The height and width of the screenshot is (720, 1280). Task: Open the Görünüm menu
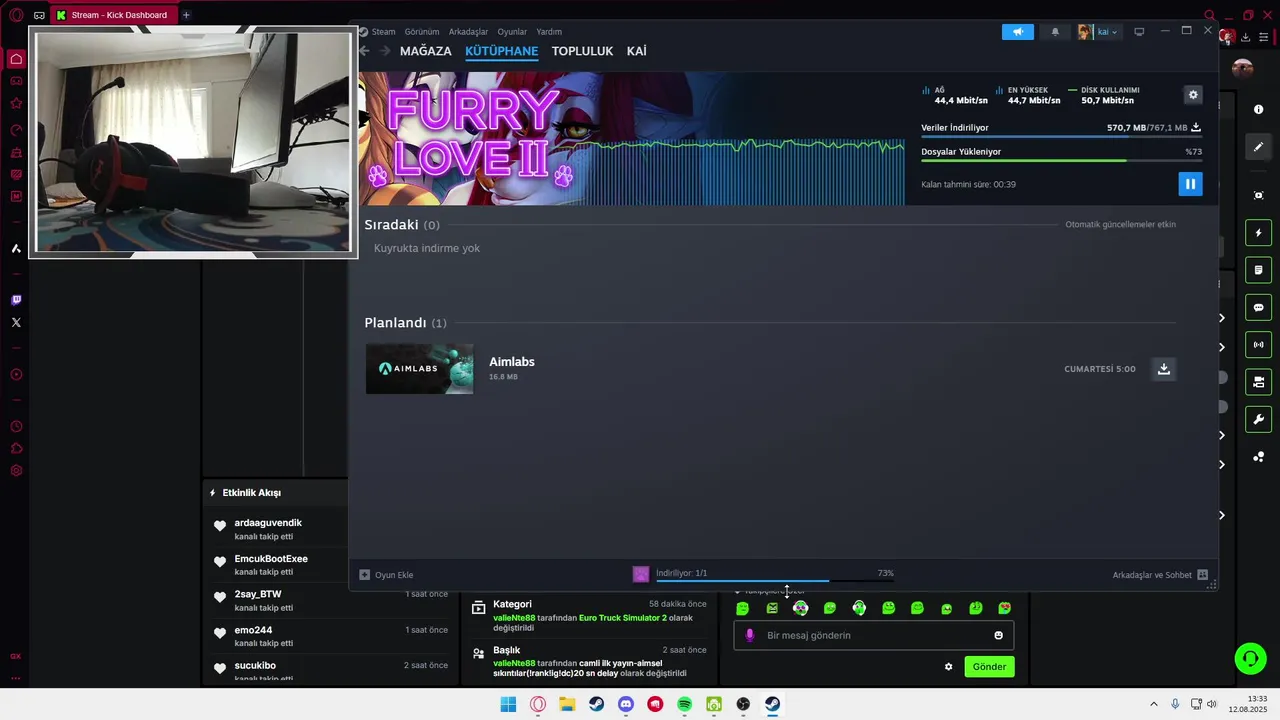click(x=422, y=32)
